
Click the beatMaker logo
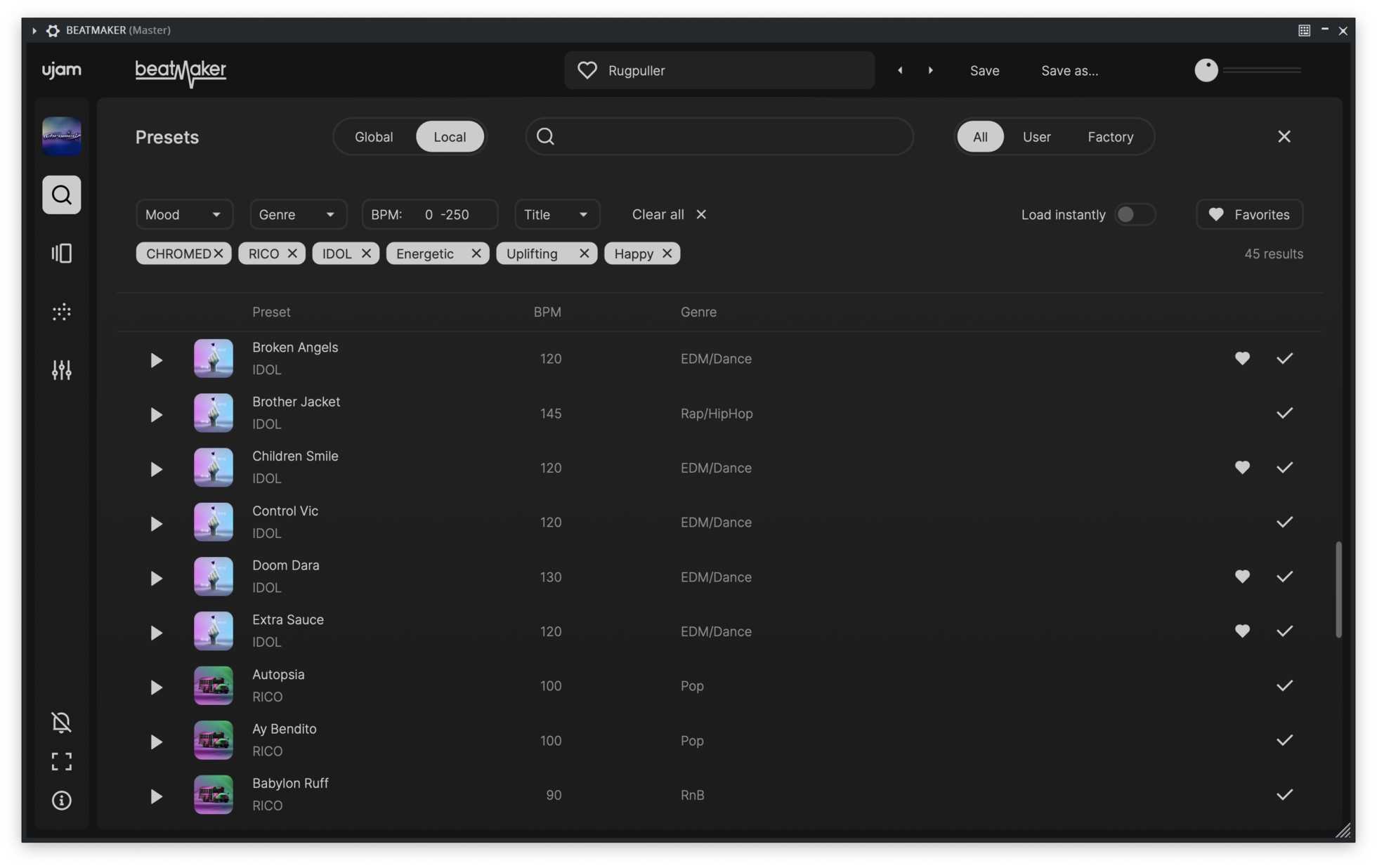point(181,72)
